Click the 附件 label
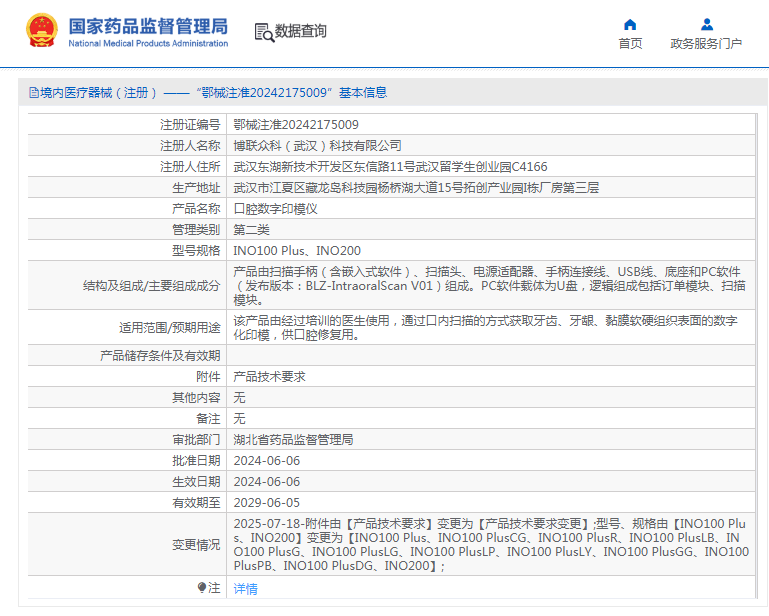Screen dimensions: 769x616 208,377
